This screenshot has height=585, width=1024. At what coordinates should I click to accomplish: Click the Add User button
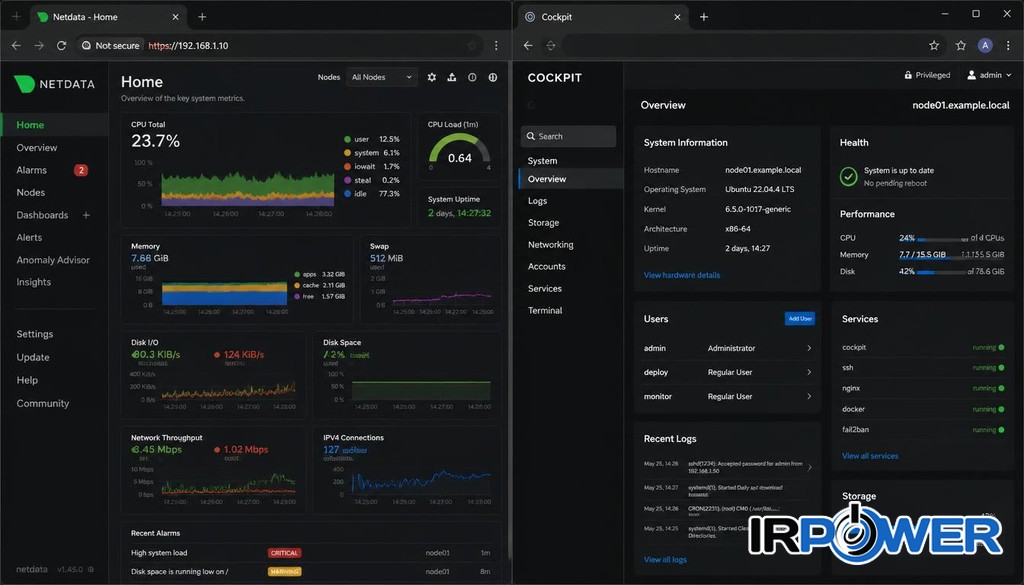[x=799, y=319]
